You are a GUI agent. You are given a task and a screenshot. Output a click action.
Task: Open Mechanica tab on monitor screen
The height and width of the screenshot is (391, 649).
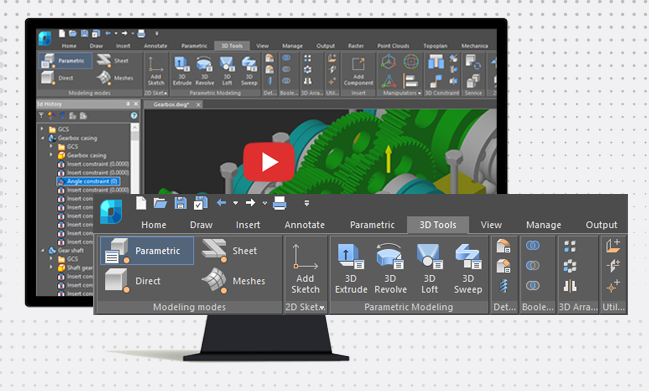[474, 46]
